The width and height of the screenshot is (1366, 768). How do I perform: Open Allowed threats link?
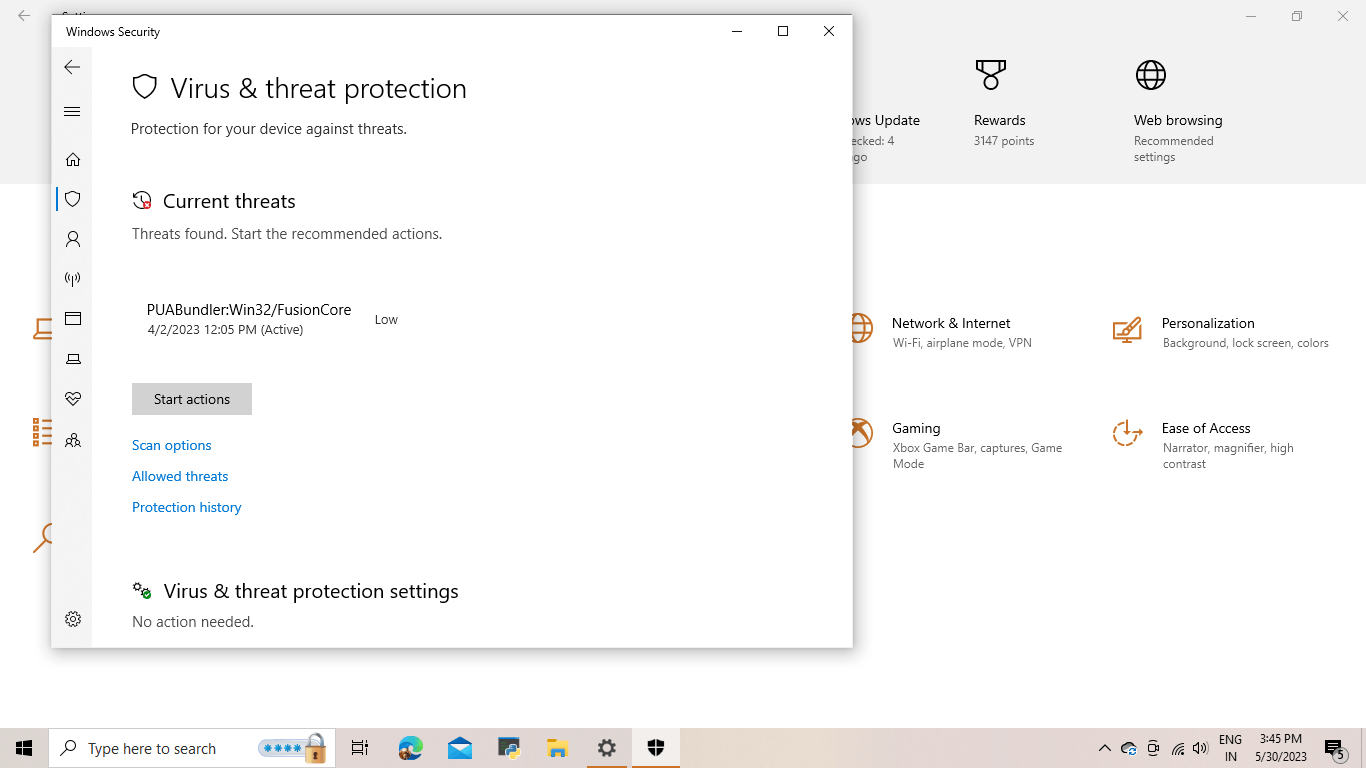(x=180, y=476)
